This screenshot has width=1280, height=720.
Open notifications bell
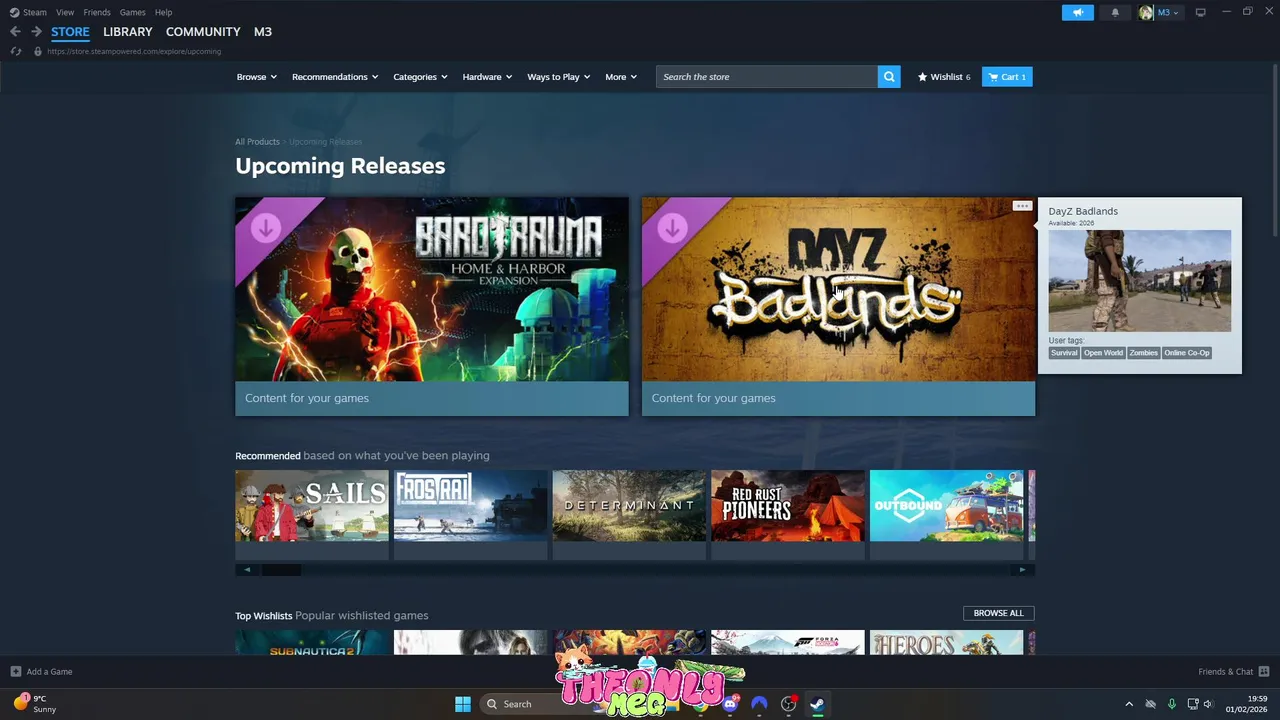(x=1115, y=12)
